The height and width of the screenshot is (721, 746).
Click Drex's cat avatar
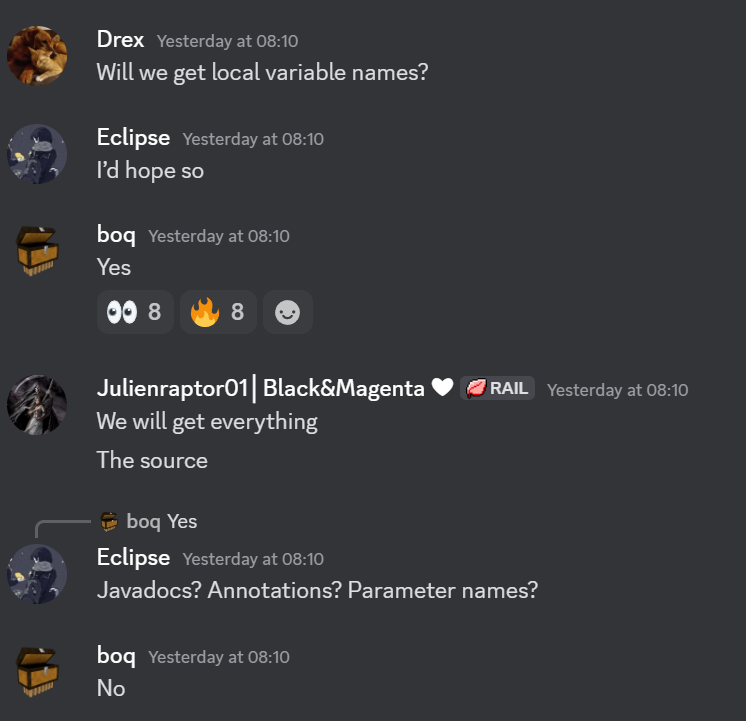tap(37, 56)
